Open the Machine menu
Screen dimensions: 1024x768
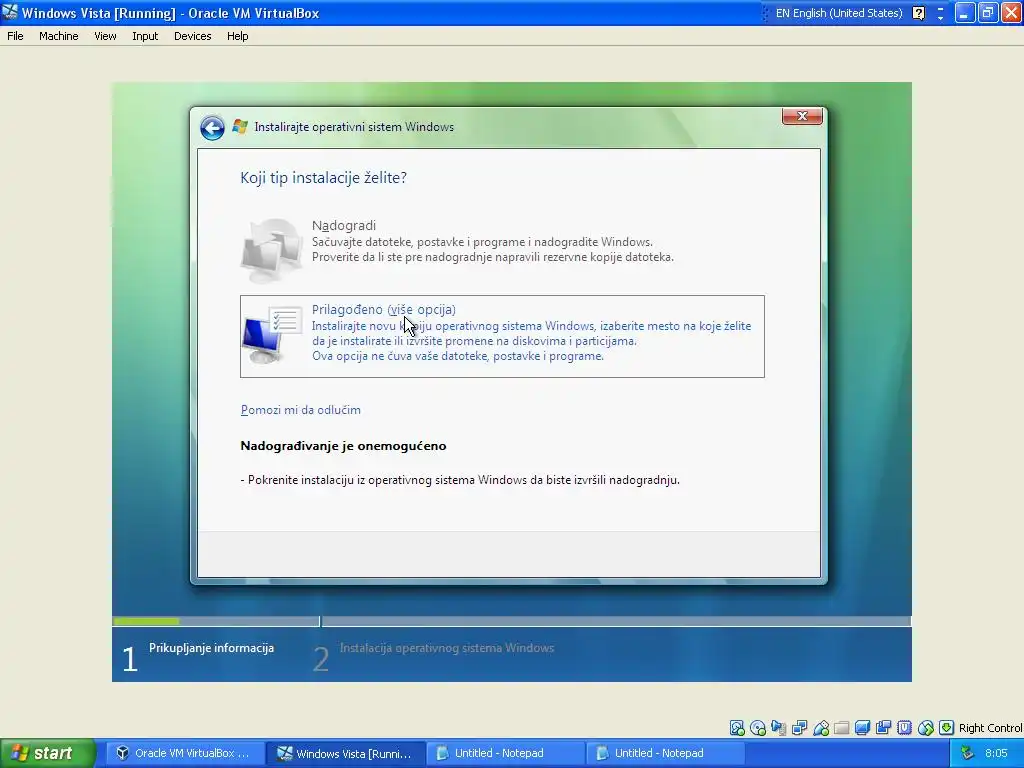click(59, 36)
